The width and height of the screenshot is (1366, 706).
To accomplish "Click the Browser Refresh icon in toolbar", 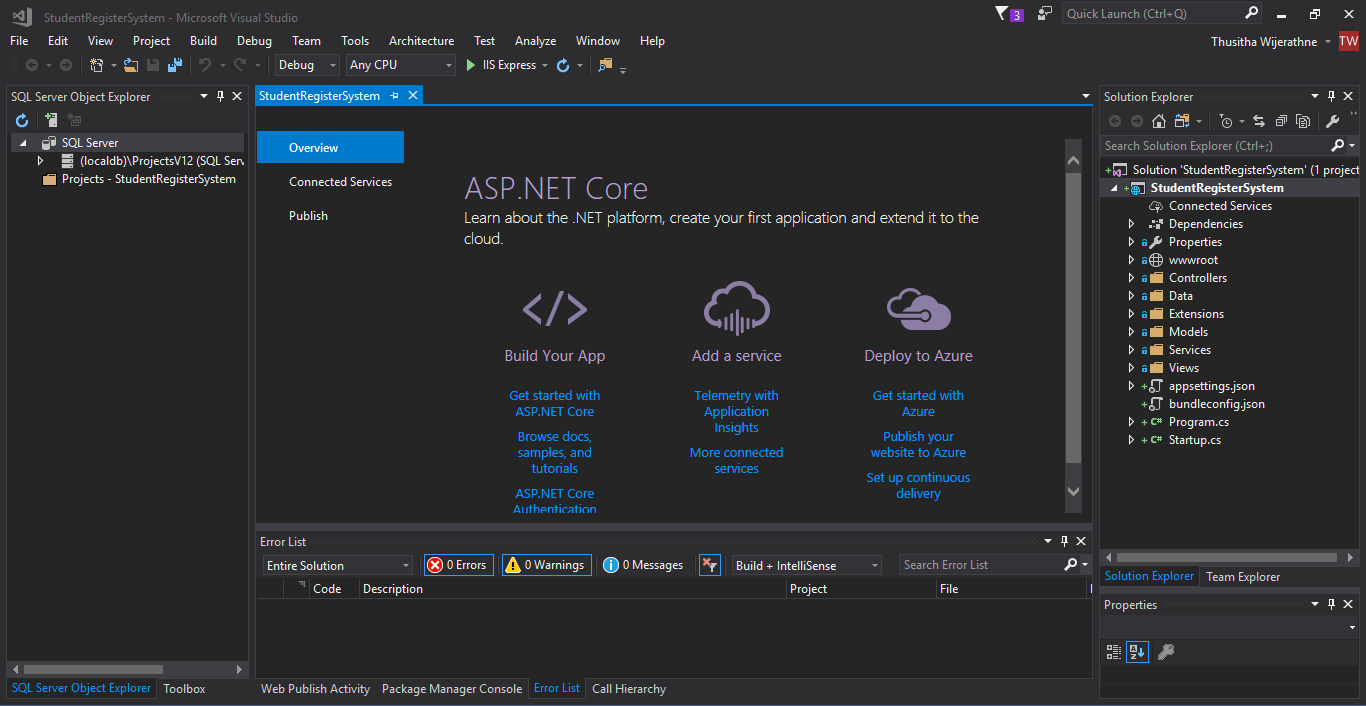I will click(x=563, y=65).
